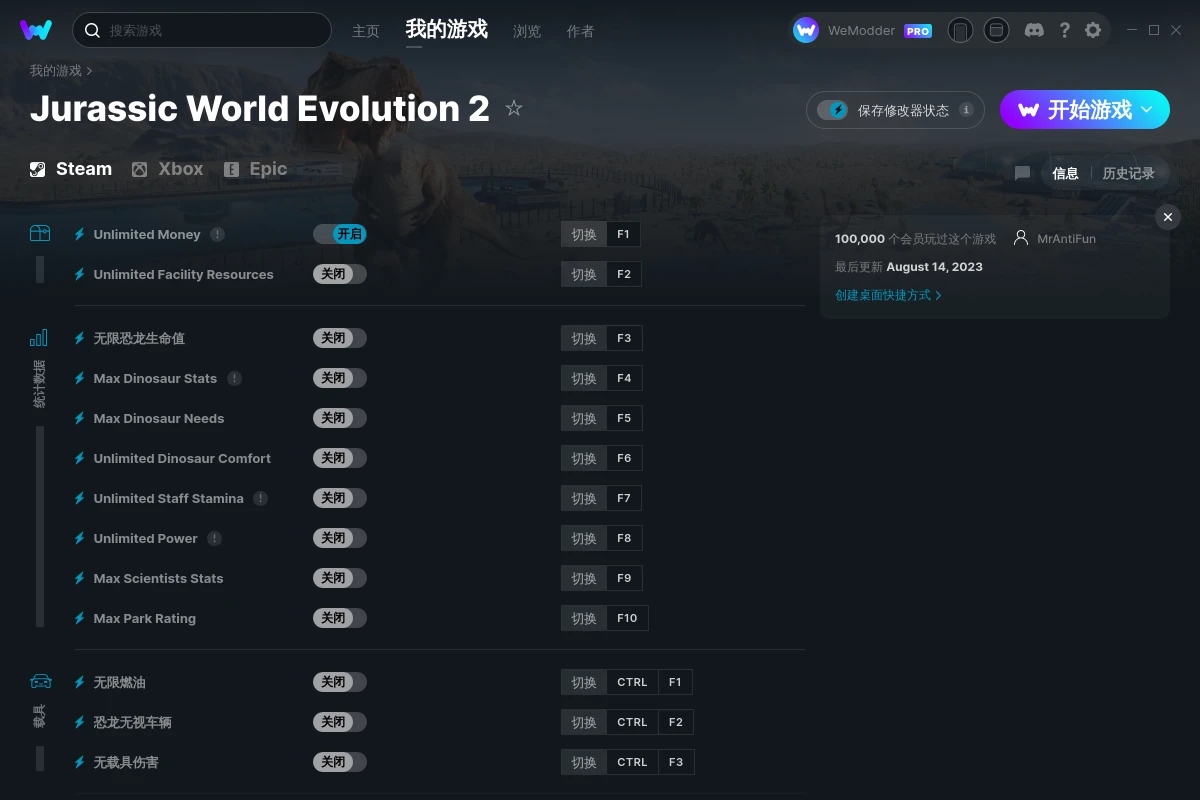Click the PRO badge
1200x800 pixels.
coord(918,31)
